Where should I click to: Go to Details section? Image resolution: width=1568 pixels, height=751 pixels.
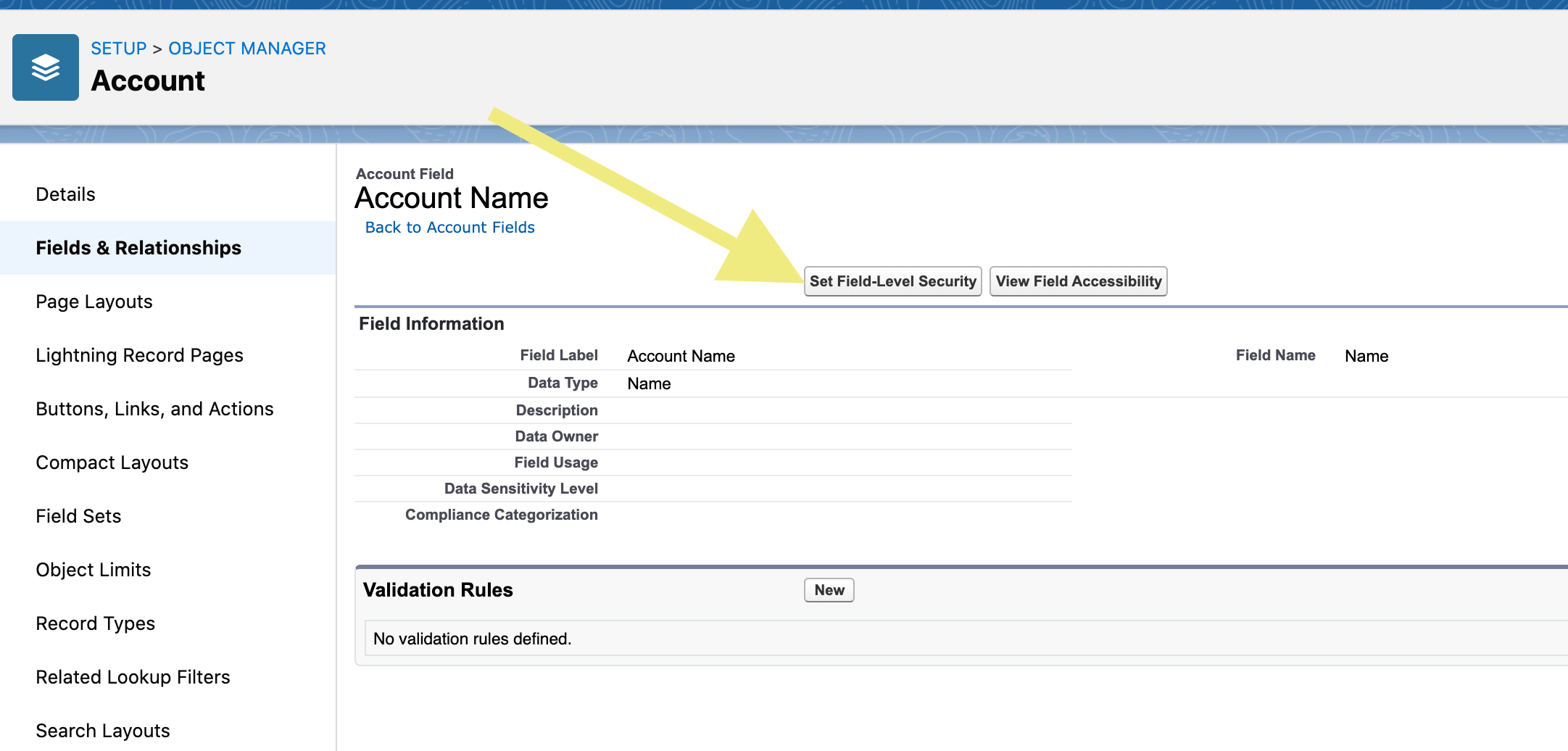point(65,194)
